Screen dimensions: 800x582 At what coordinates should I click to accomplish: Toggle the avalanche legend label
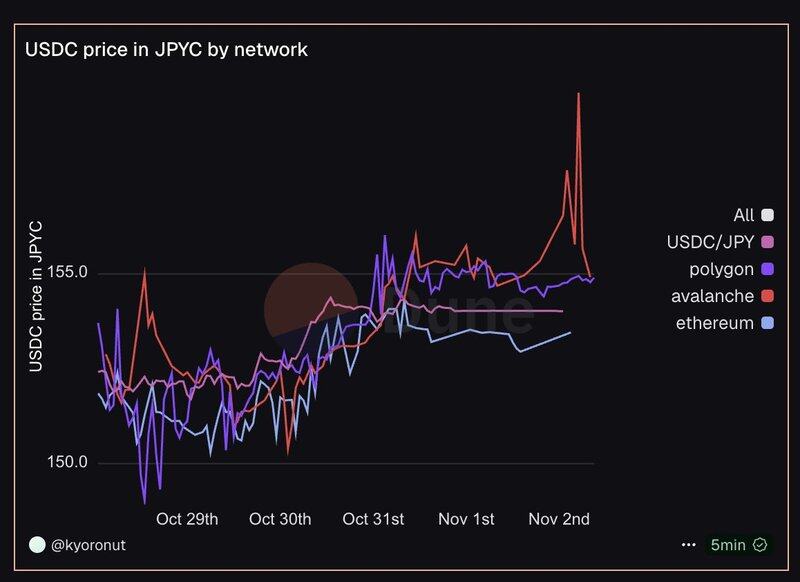click(713, 296)
